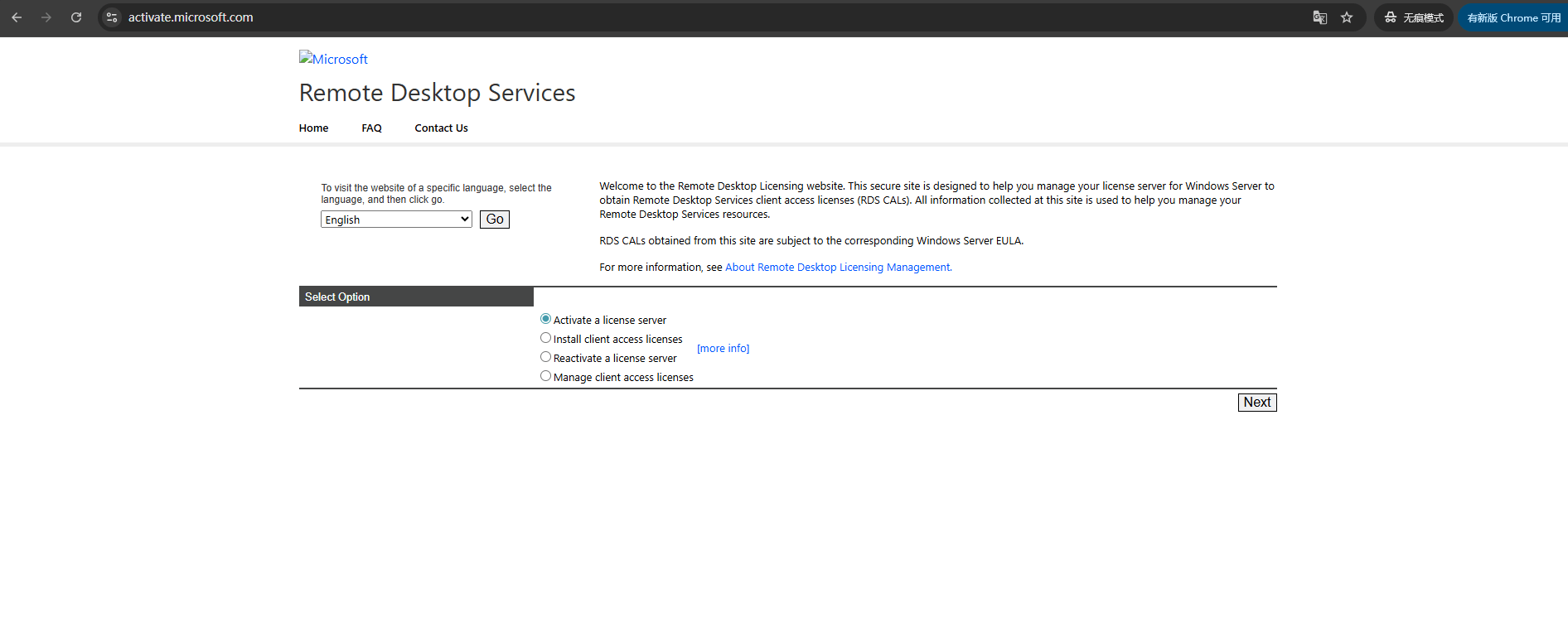
Task: Click the browser forward arrow
Action: [46, 17]
